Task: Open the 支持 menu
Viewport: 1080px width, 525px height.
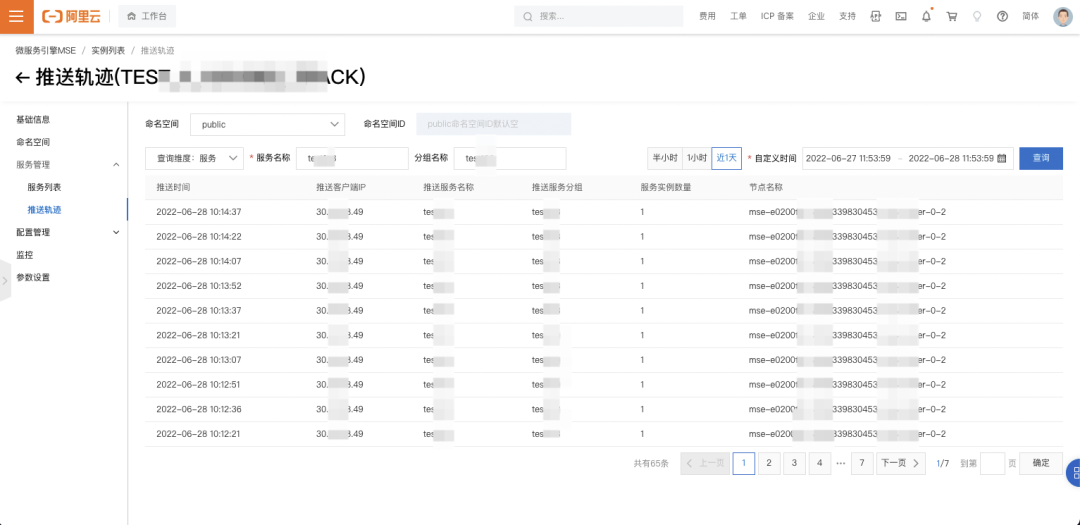Action: pos(847,16)
